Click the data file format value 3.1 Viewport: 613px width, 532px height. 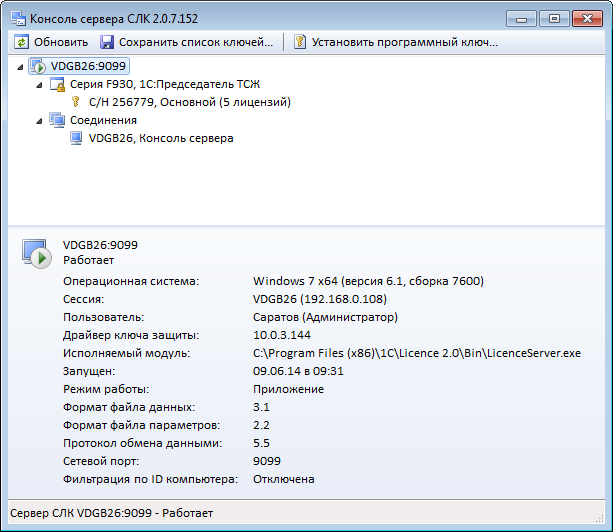pos(261,407)
